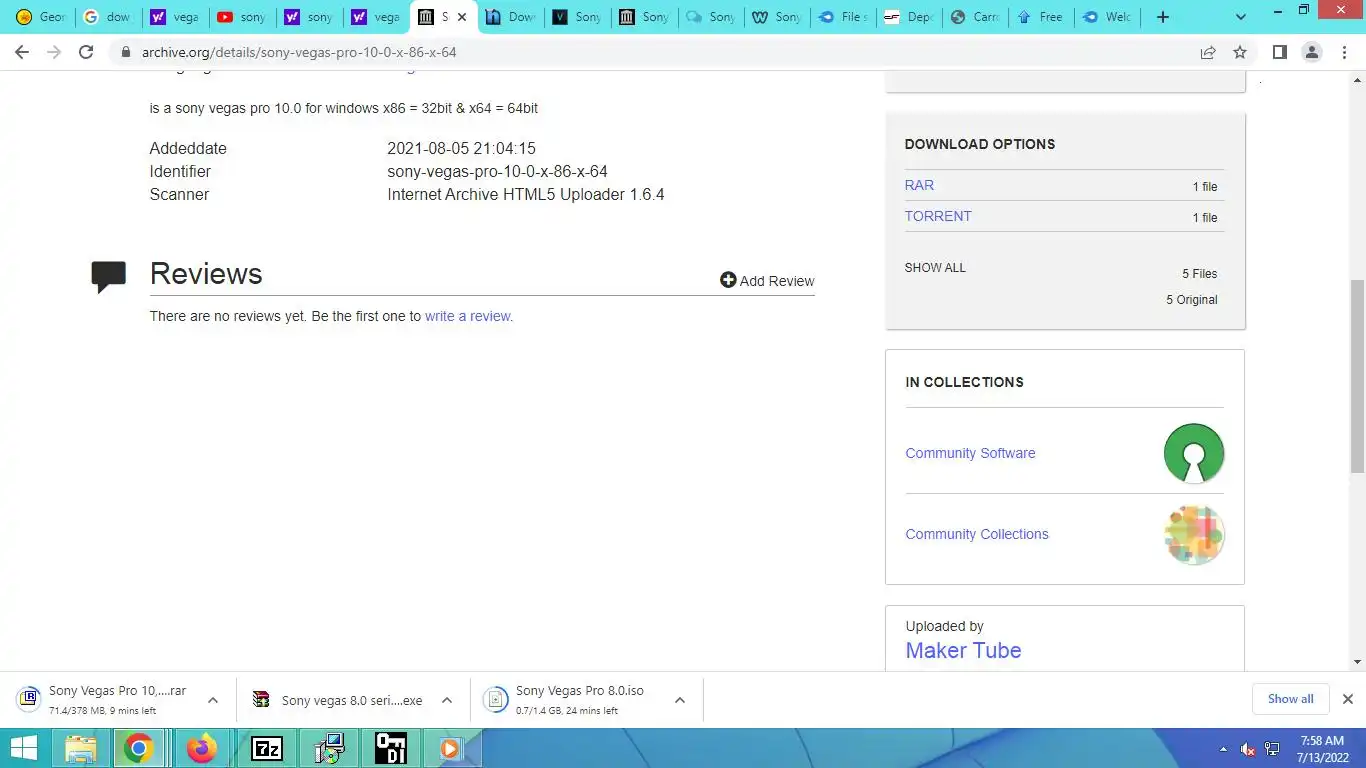Open File Explorer from the taskbar

tap(81, 748)
